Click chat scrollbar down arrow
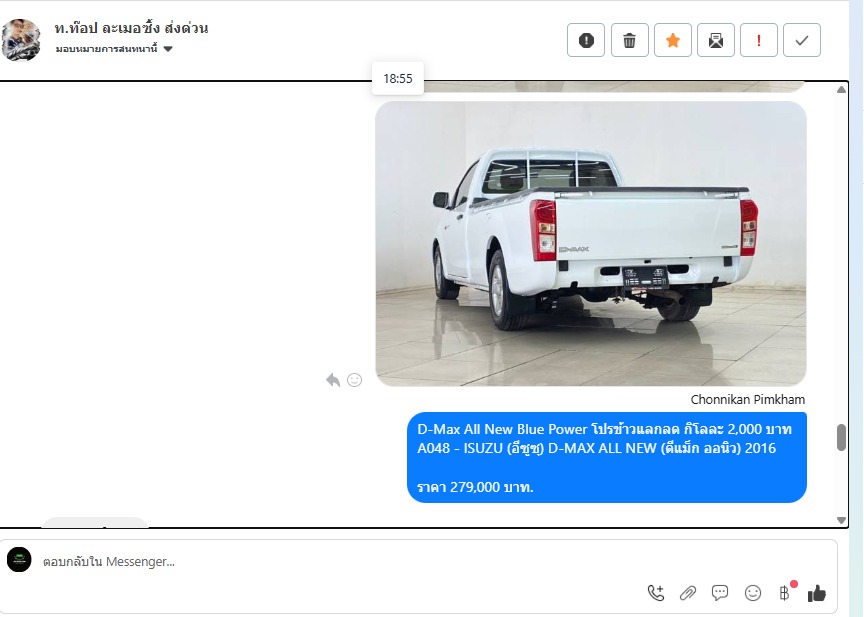 pos(841,519)
